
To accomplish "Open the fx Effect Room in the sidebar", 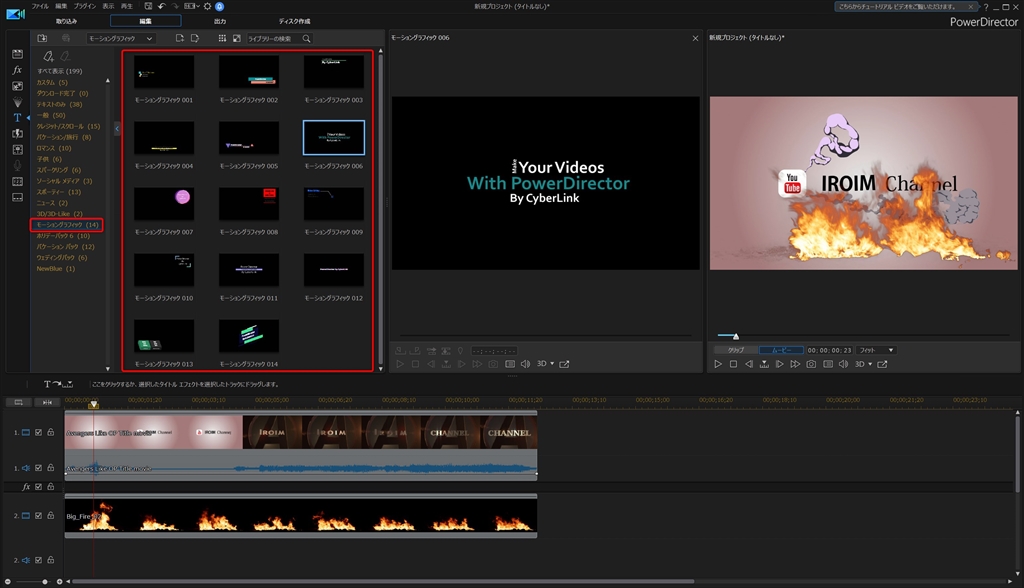I will click(18, 70).
